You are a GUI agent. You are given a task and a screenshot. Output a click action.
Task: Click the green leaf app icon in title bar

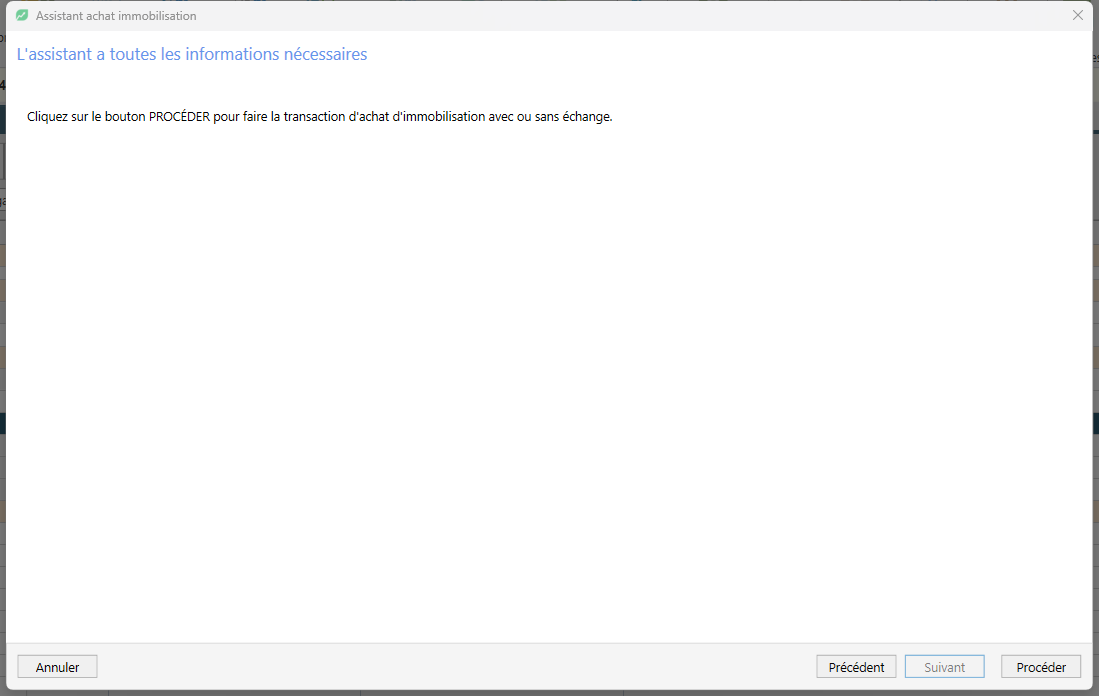pos(22,15)
